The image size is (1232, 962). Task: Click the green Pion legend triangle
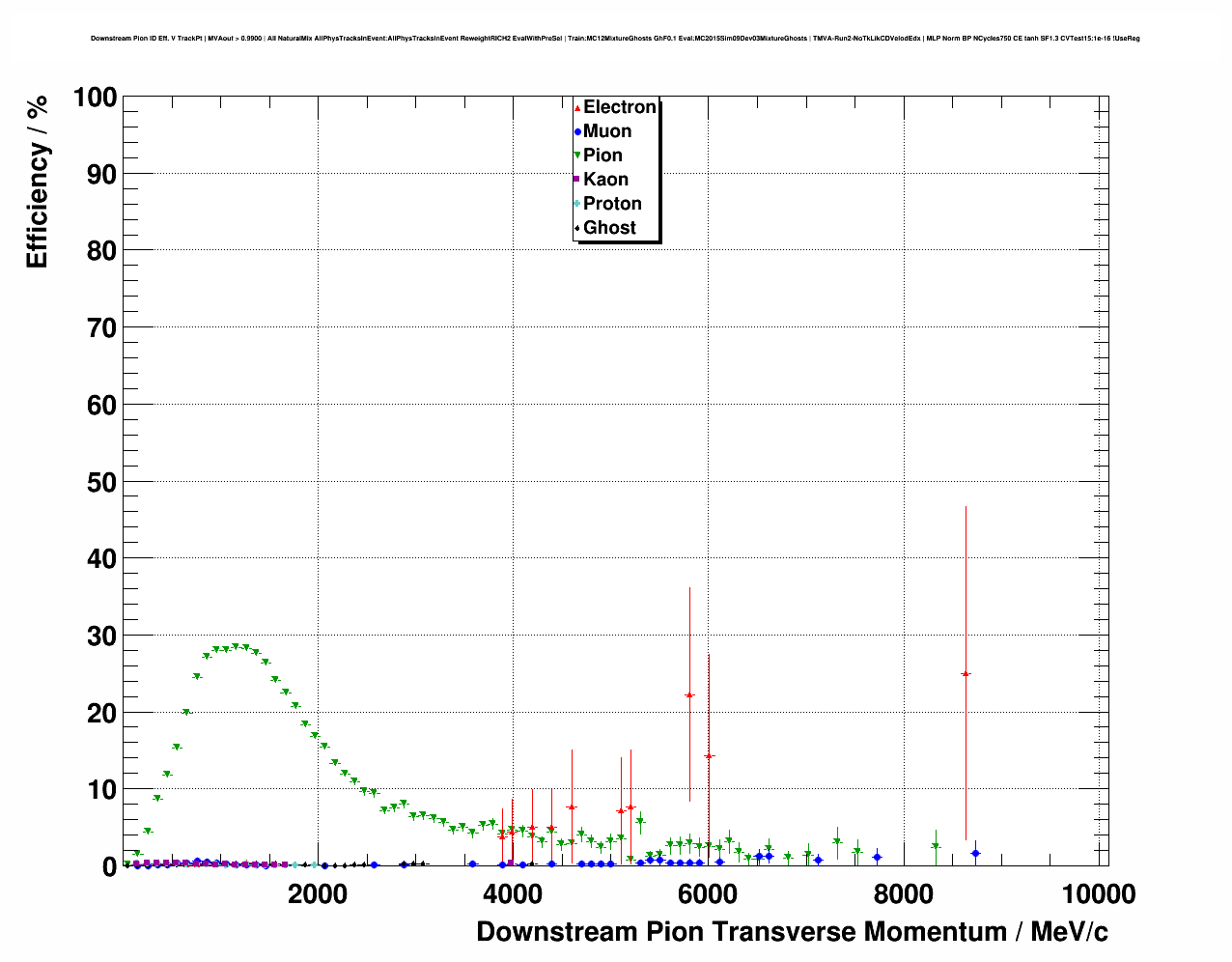[577, 156]
